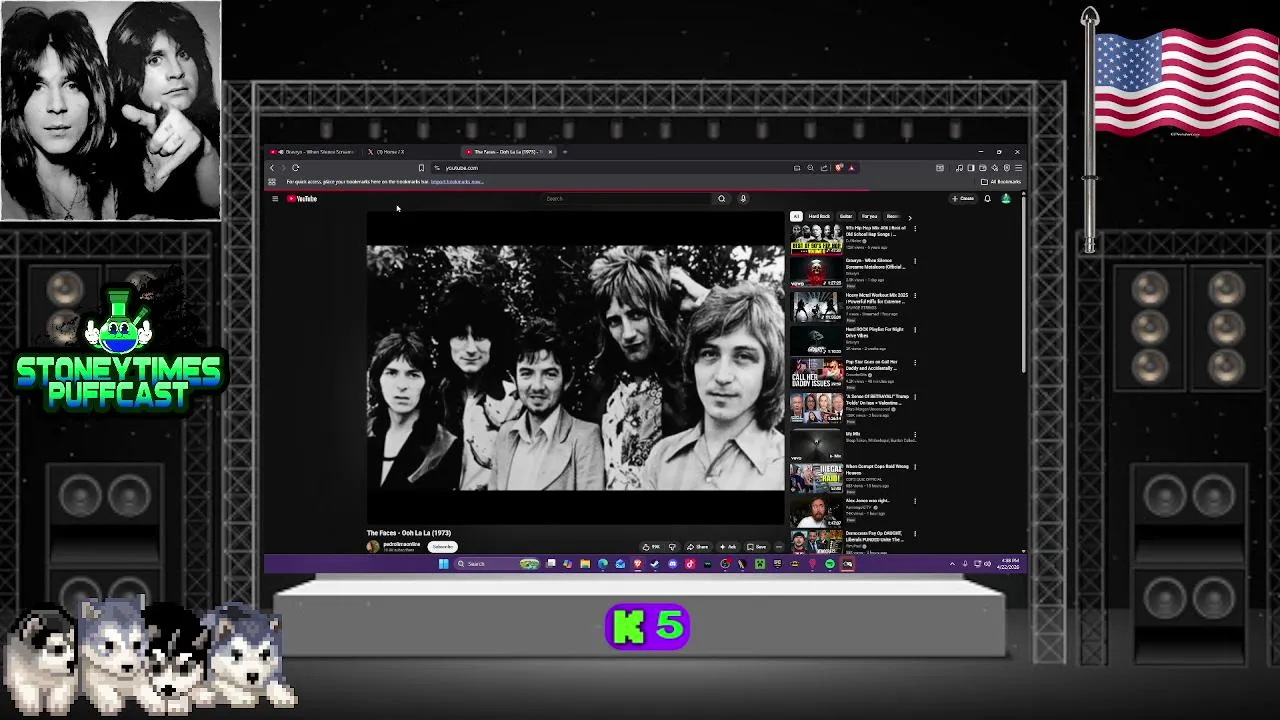Click the browser zoom magnifier icon
The height and width of the screenshot is (720, 1280).
click(811, 168)
